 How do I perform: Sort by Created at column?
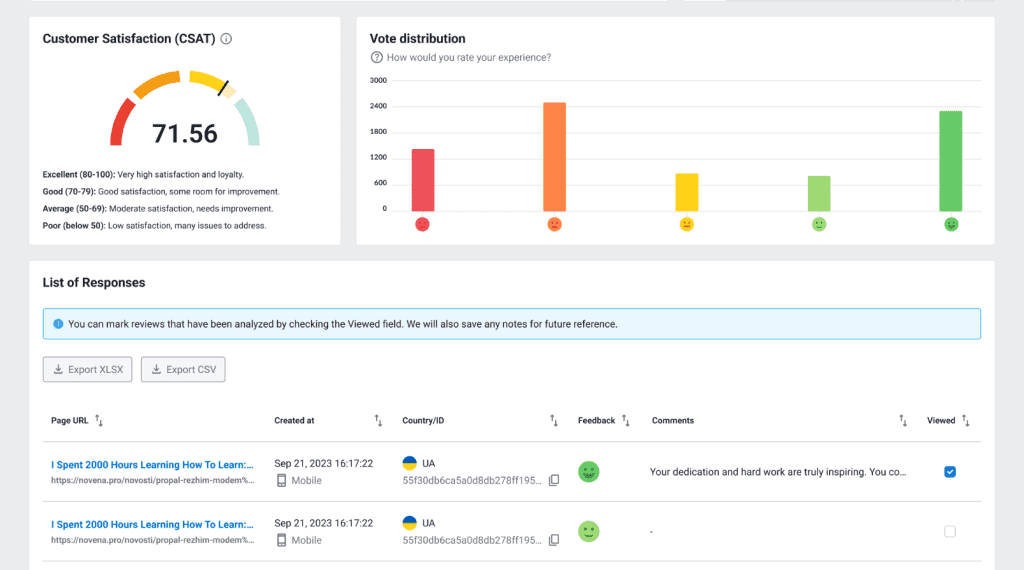tap(378, 420)
